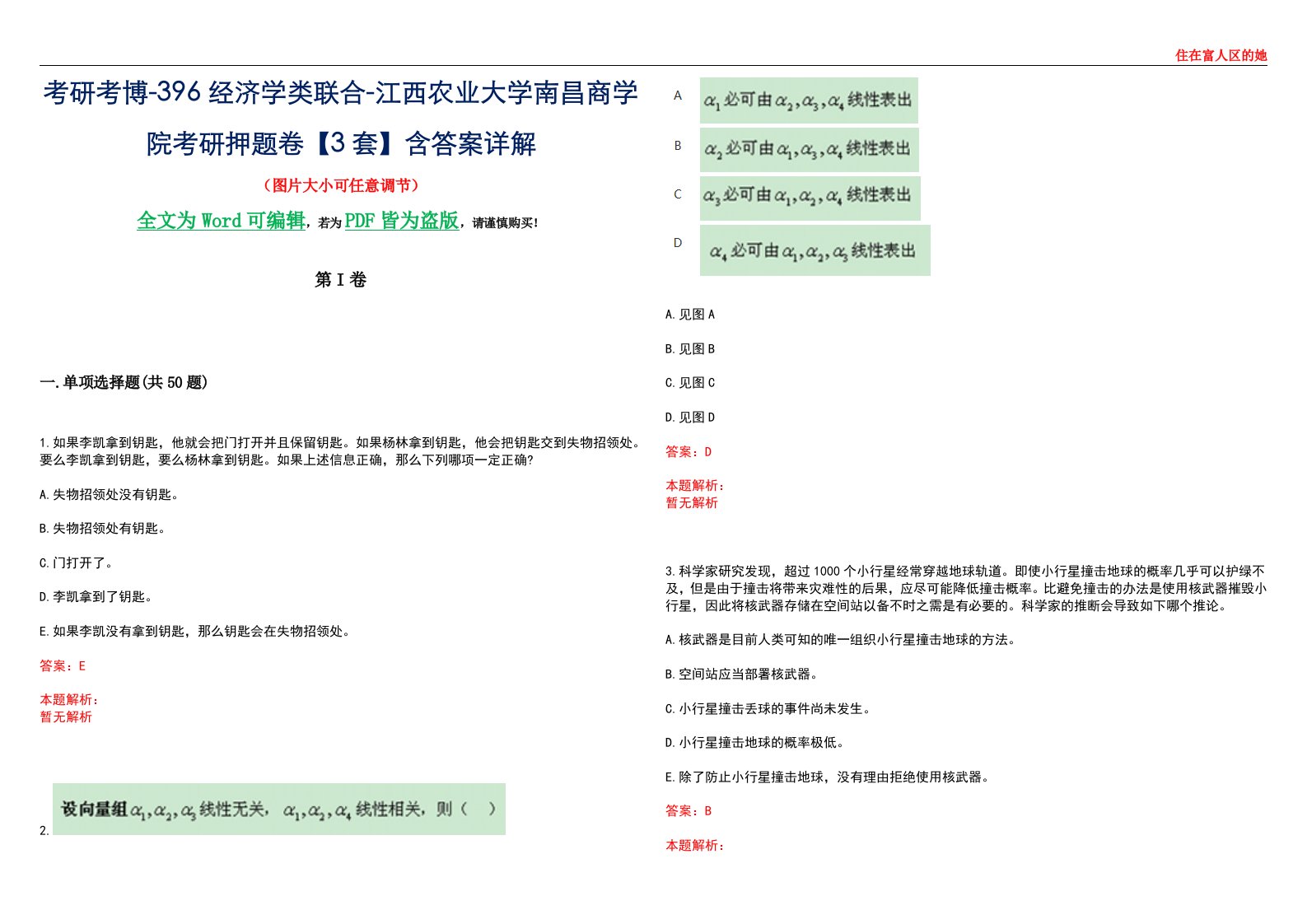
Task: Click formula image A: α1 必可由 α2,α3,α4 线性表出
Action: (809, 100)
